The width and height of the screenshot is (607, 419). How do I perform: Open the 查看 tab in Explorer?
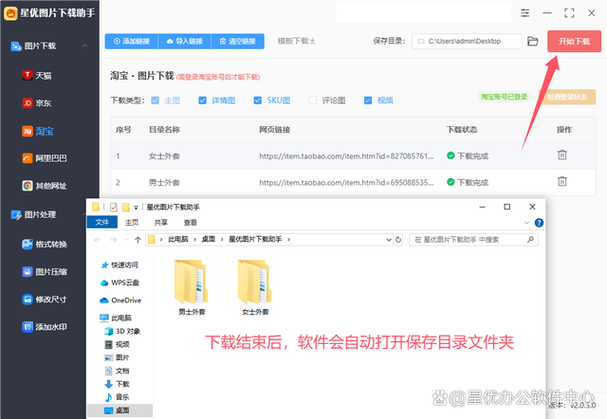click(x=190, y=223)
